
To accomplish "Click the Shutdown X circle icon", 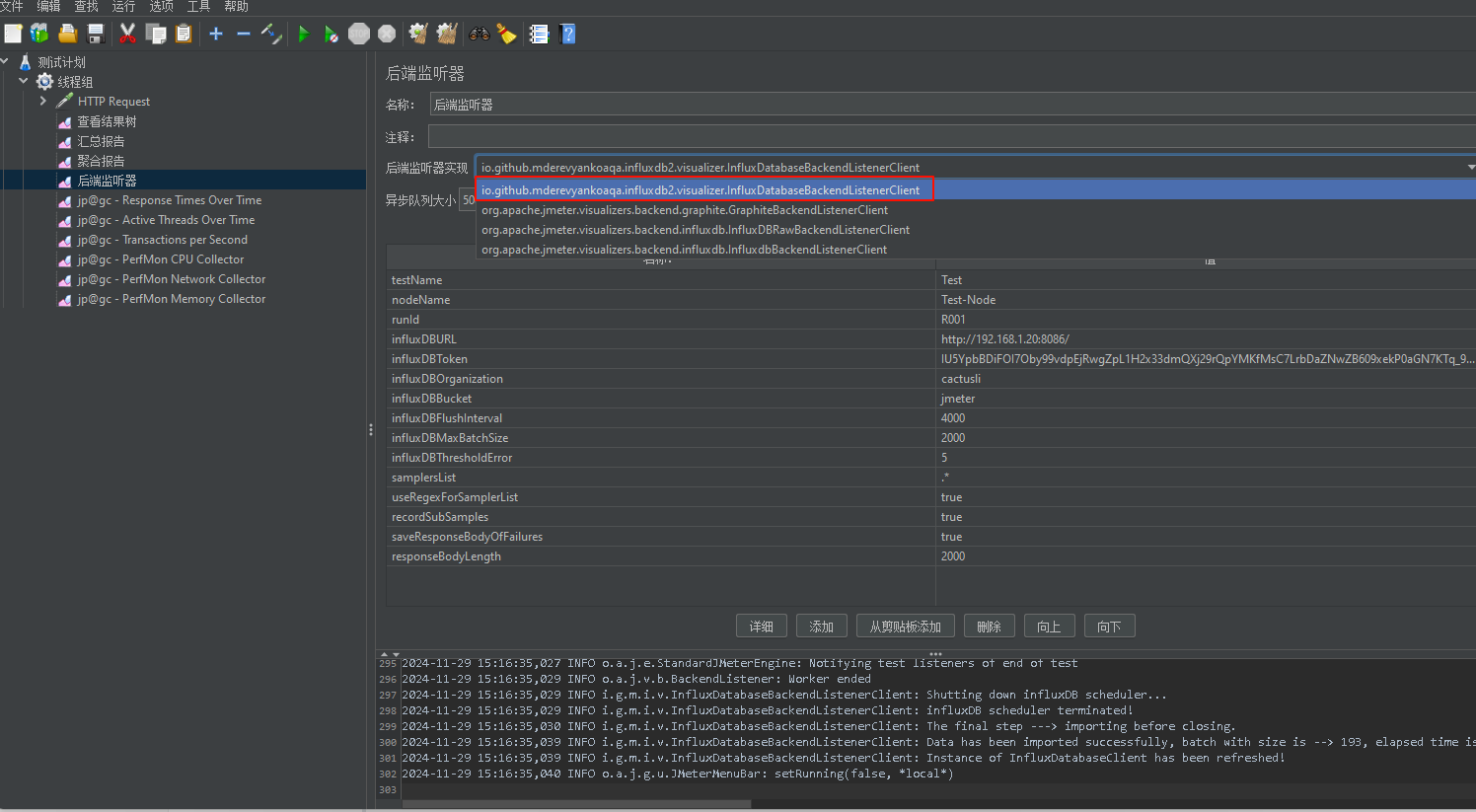I will coord(387,34).
